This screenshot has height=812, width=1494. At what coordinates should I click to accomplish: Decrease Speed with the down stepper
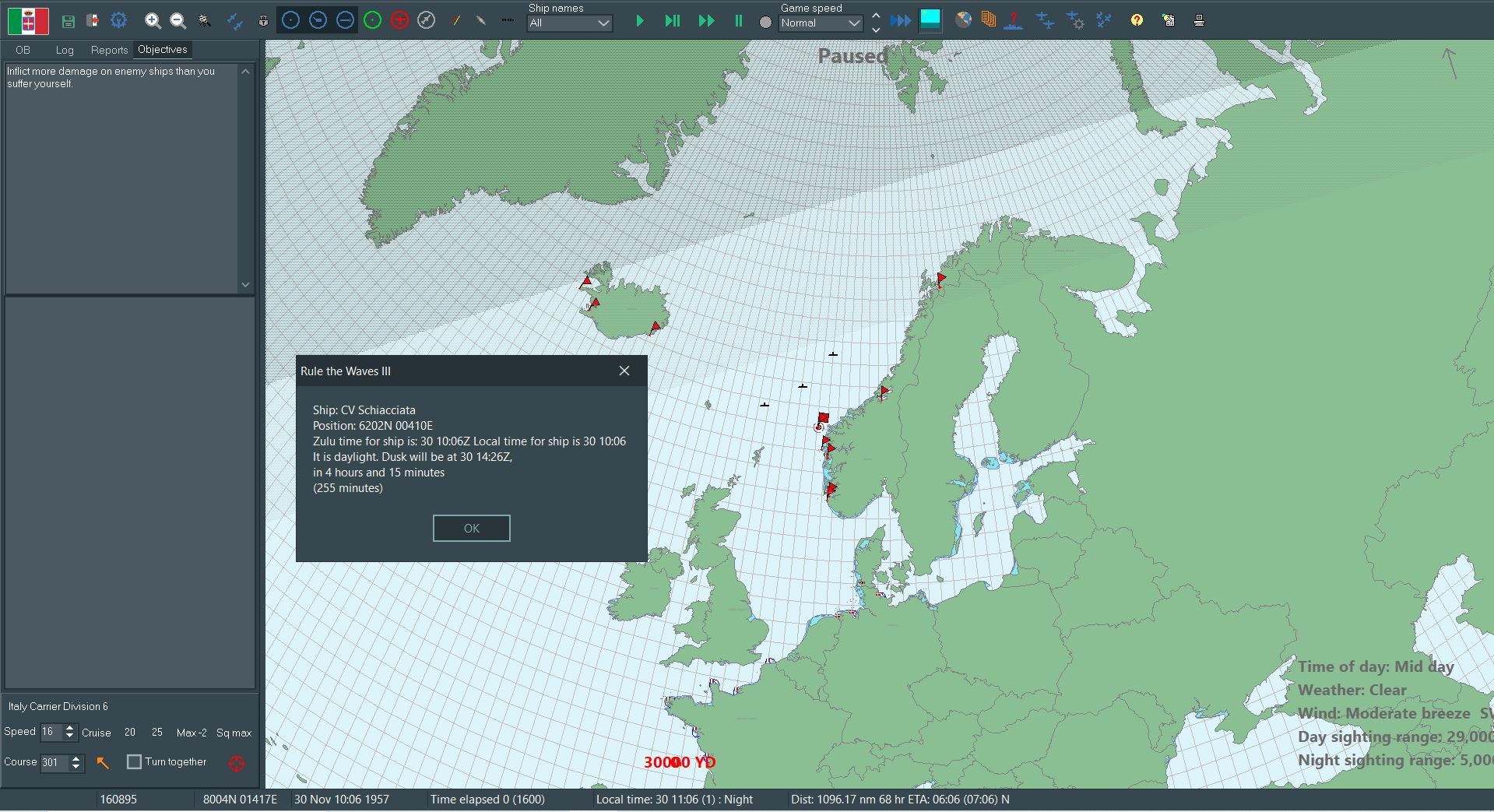(x=70, y=736)
